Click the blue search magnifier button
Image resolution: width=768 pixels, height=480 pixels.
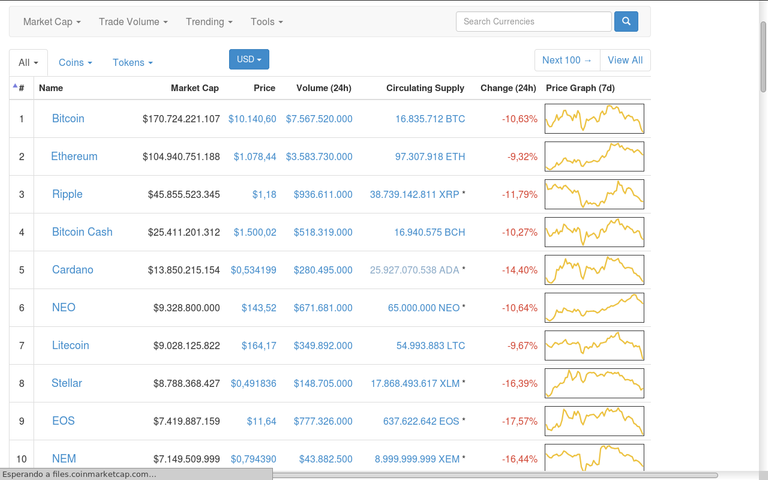[x=626, y=21]
